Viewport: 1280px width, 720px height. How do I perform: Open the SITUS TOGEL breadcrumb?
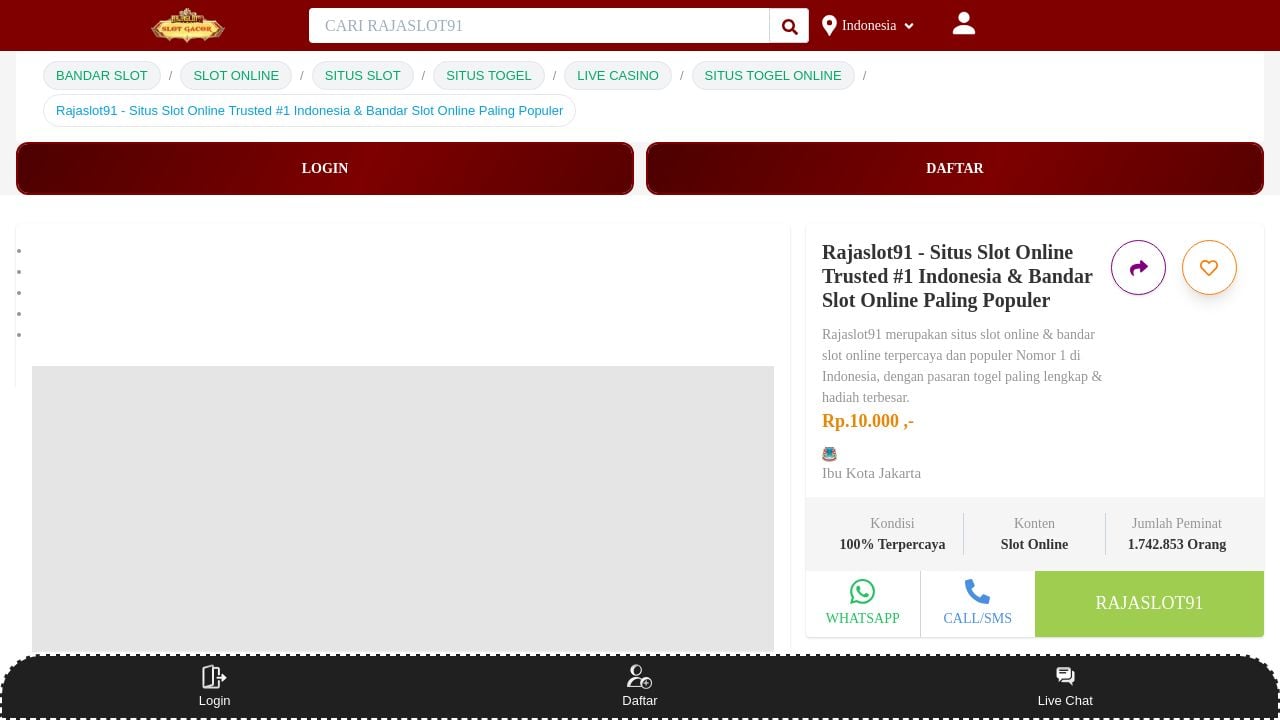coord(489,75)
